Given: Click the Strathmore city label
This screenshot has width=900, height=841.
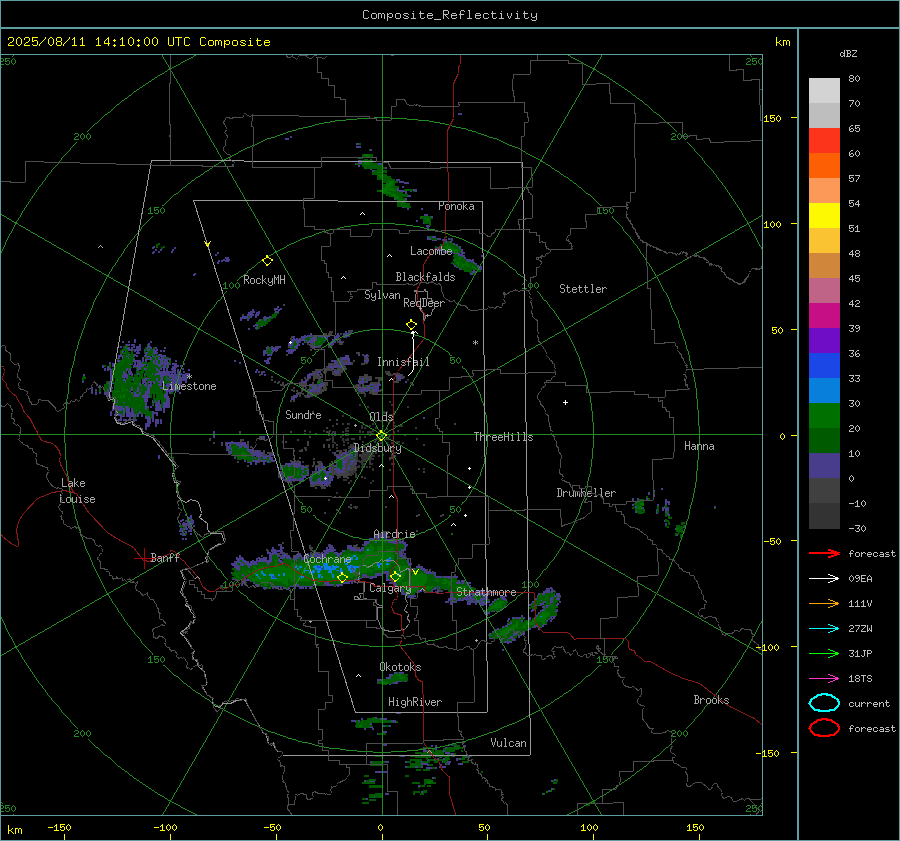Looking at the screenshot, I should click(486, 592).
